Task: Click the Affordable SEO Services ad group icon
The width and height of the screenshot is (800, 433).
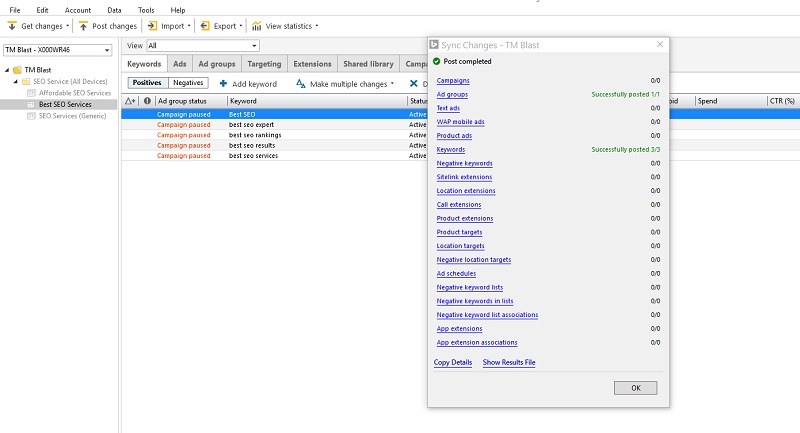Action: tap(31, 93)
